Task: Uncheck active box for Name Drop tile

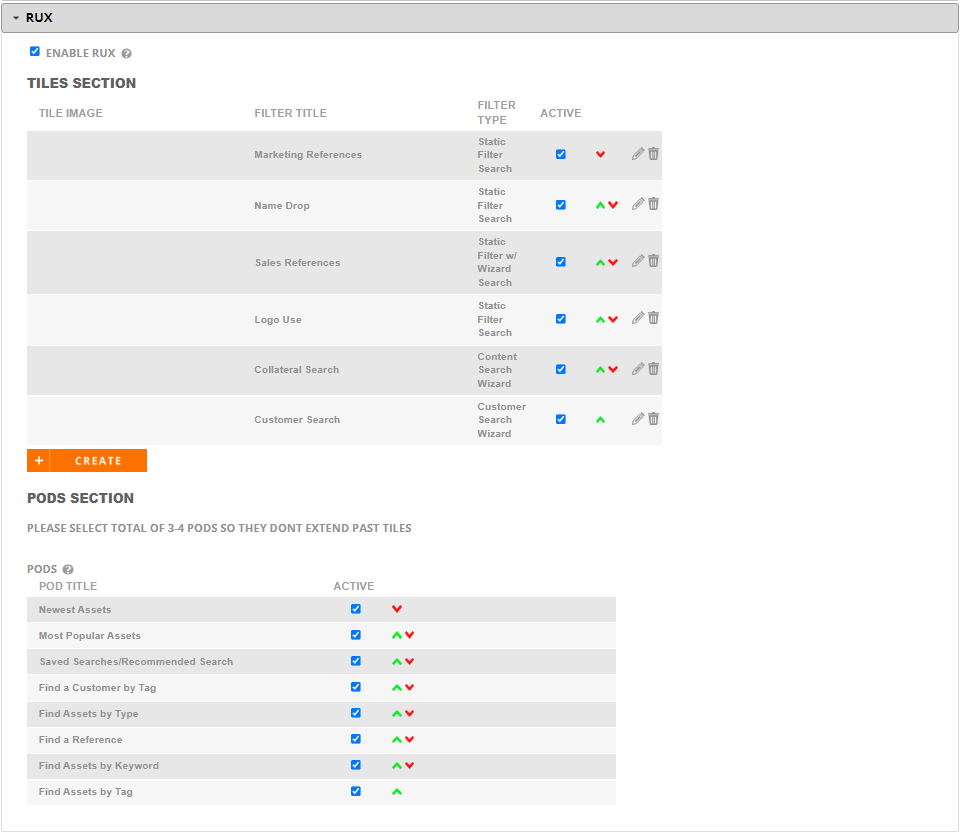Action: coord(561,205)
